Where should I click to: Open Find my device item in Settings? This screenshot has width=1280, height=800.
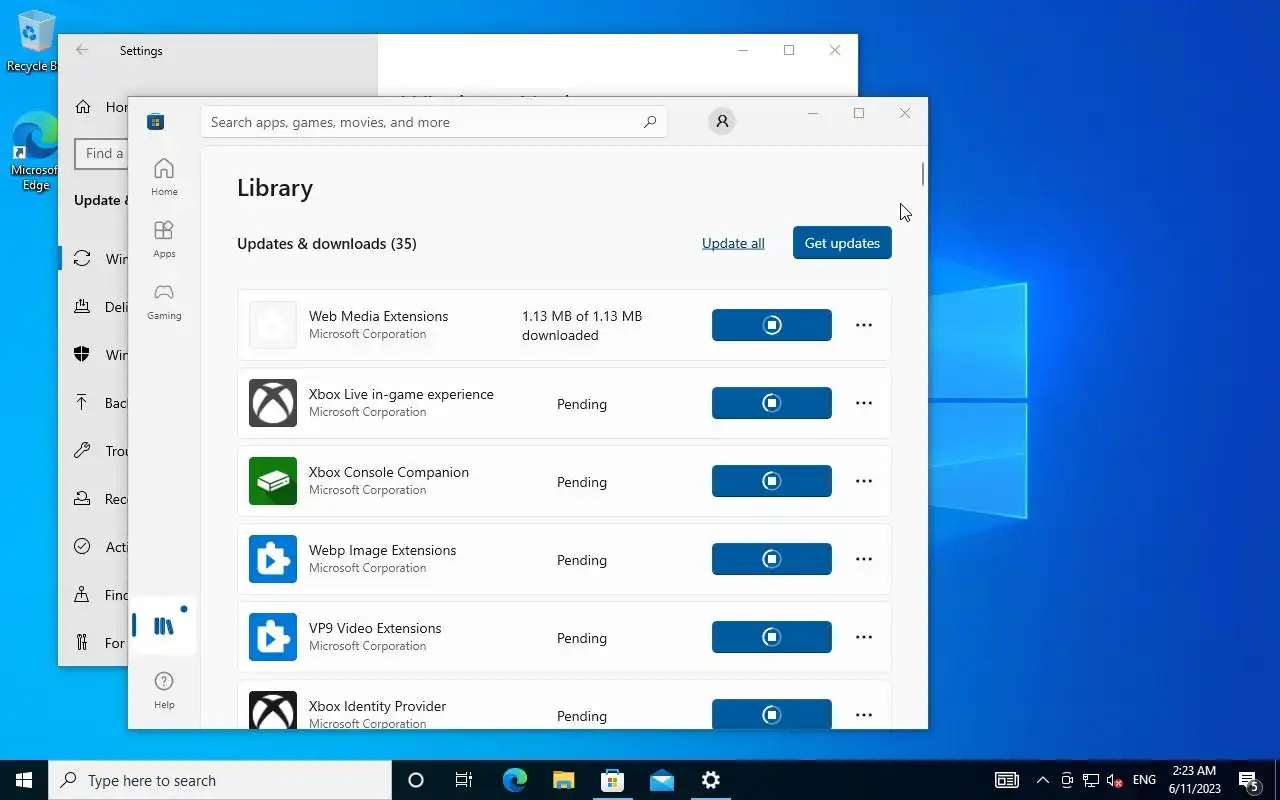click(94, 595)
